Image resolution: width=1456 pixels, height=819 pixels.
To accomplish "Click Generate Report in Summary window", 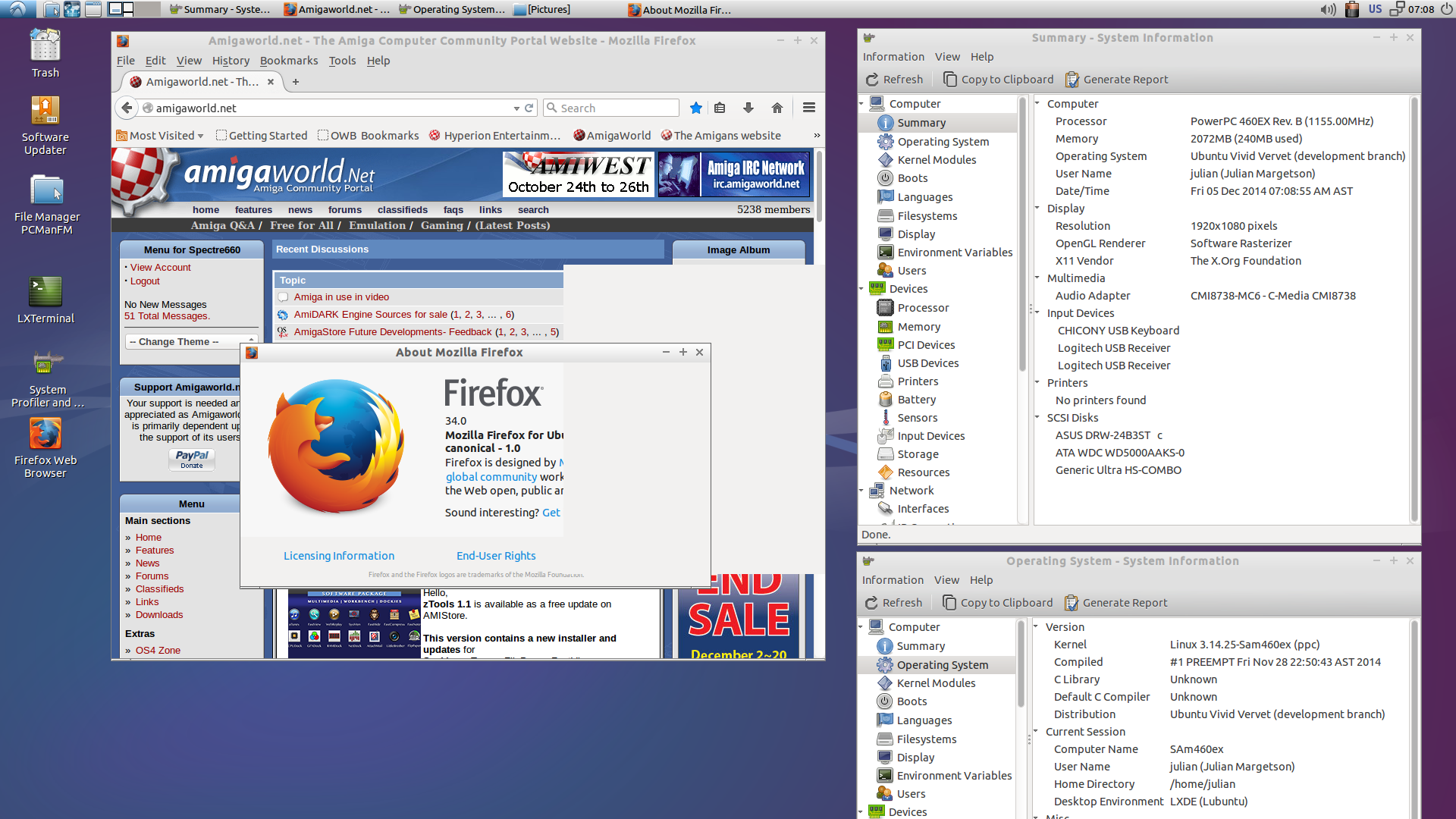I will (x=1116, y=80).
